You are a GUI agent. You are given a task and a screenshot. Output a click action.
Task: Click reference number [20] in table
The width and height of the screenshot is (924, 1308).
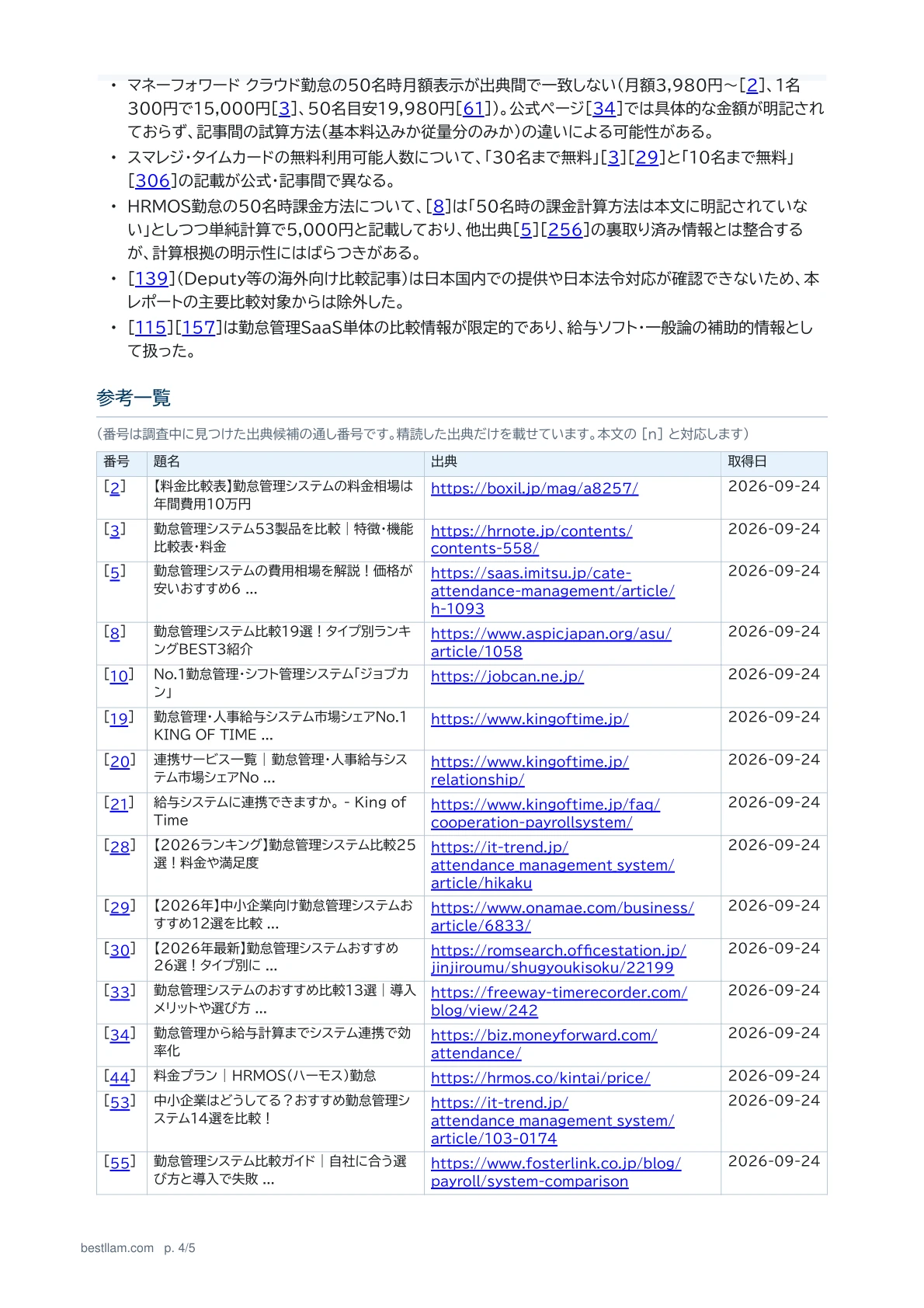[120, 761]
